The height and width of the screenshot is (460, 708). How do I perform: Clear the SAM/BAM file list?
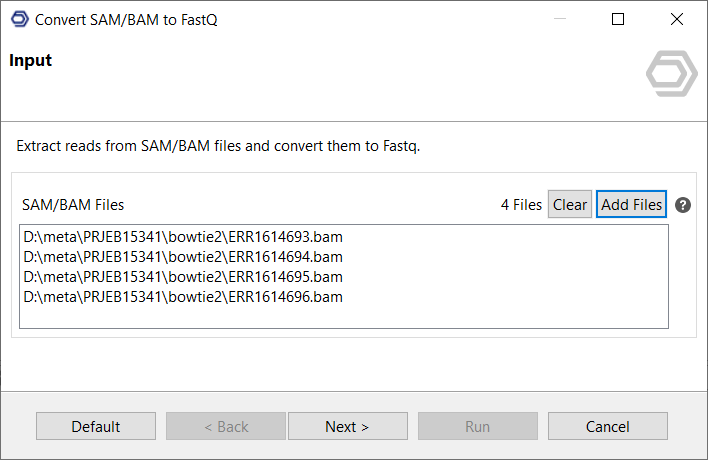pos(570,205)
